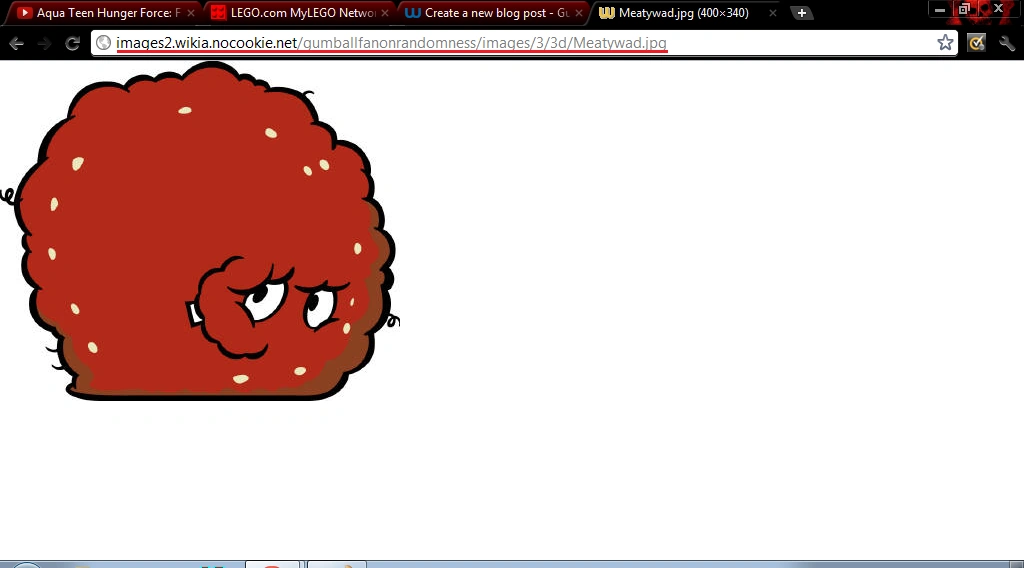Restore down the browser window
Screen dimensions: 1024x568
click(963, 9)
